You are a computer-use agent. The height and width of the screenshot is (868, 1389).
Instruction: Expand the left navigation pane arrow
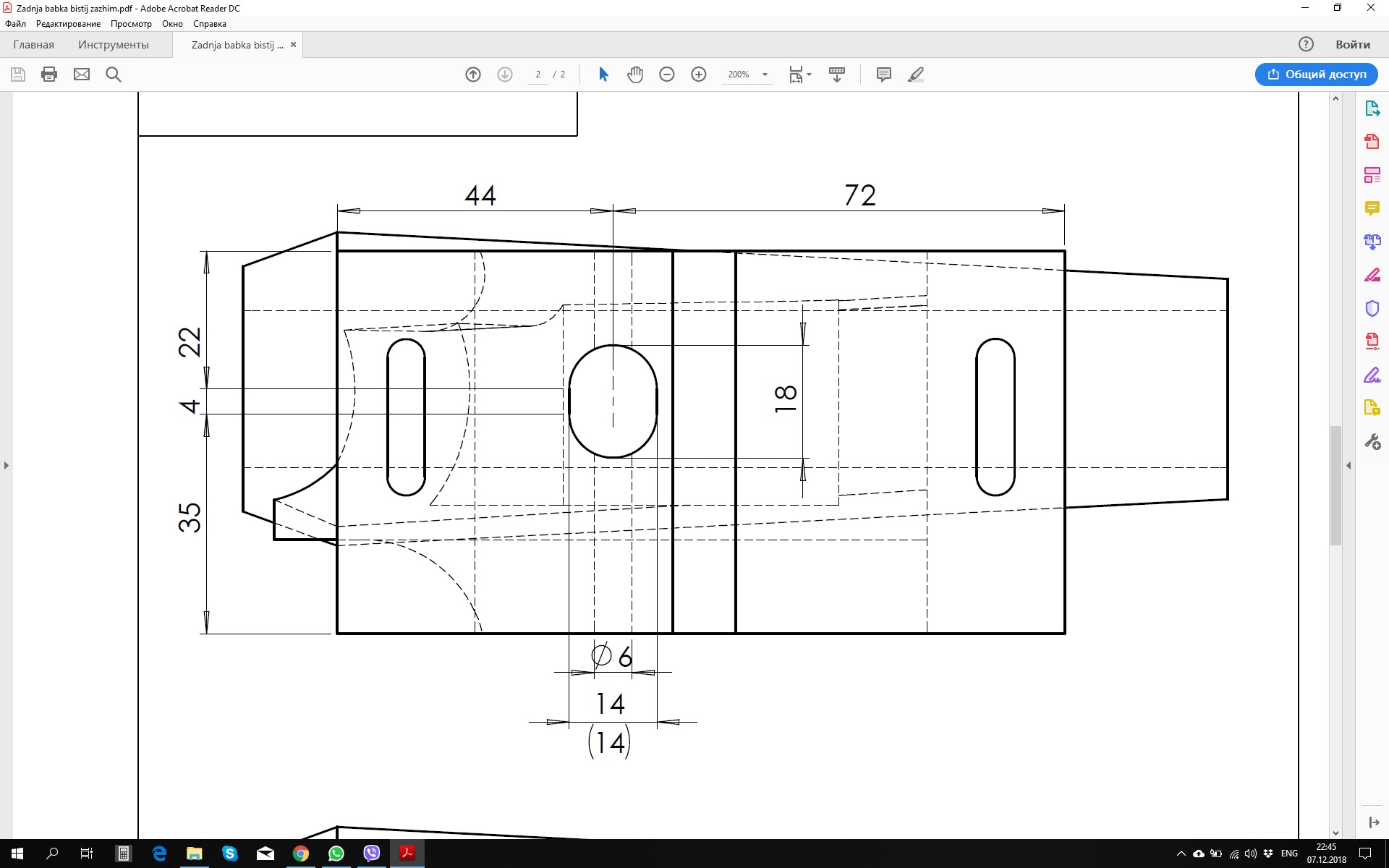tap(7, 465)
